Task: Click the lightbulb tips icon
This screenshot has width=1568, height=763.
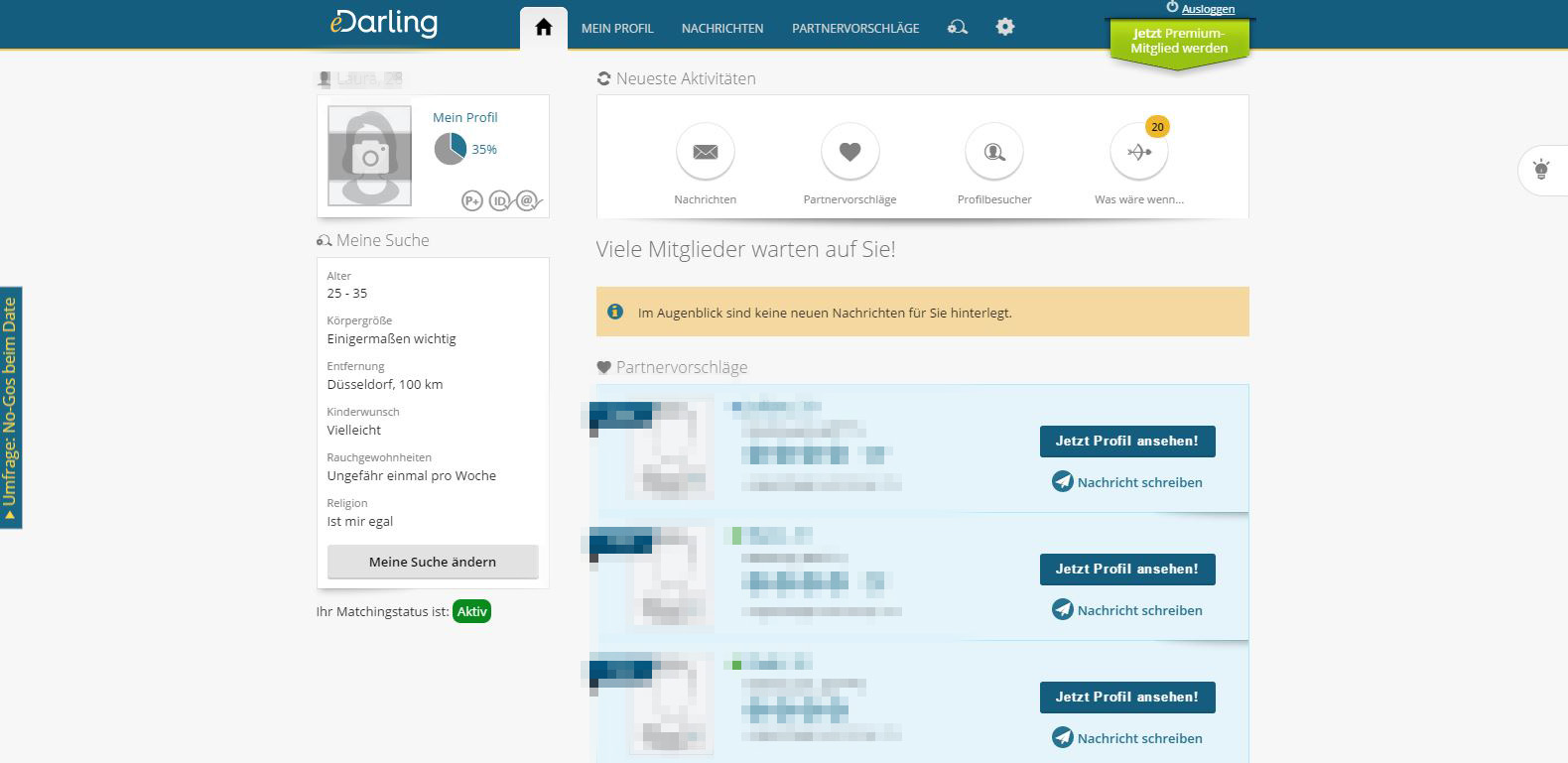Action: coord(1541,170)
